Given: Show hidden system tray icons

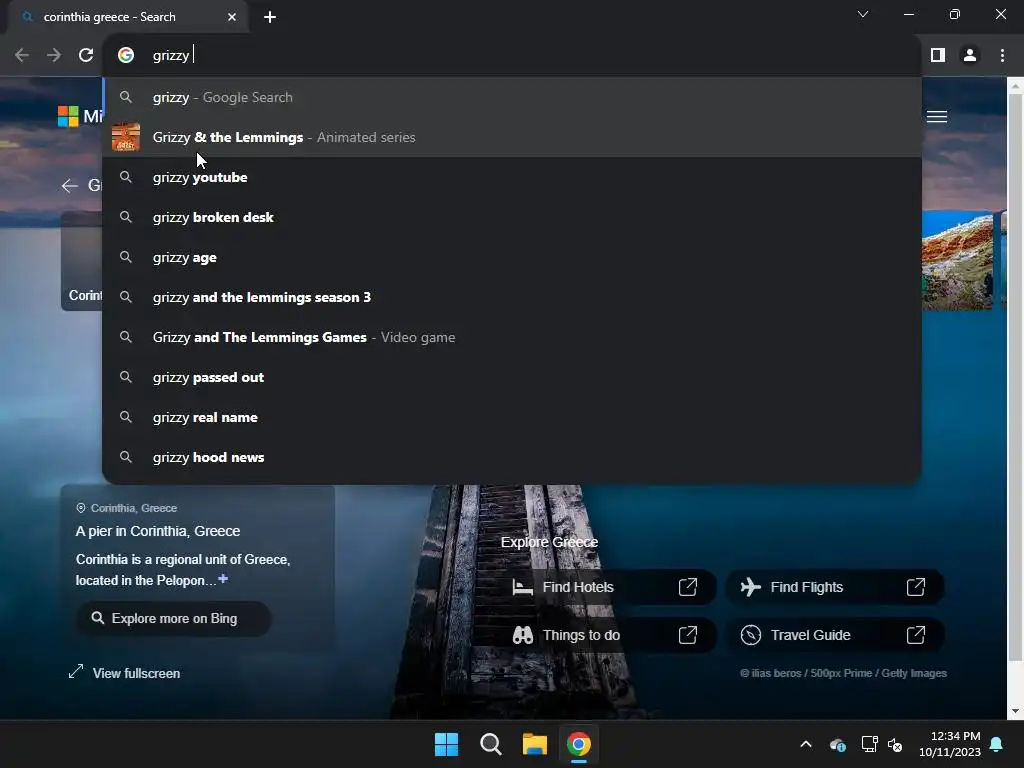Looking at the screenshot, I should coord(806,744).
